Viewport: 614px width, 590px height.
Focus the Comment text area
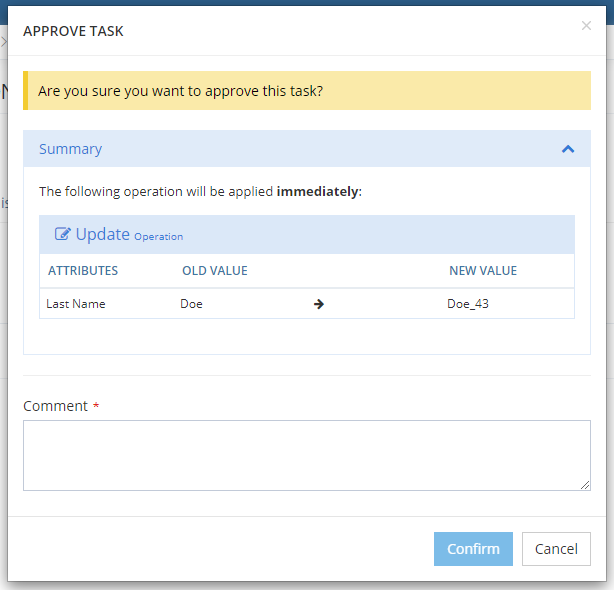pyautogui.click(x=306, y=455)
